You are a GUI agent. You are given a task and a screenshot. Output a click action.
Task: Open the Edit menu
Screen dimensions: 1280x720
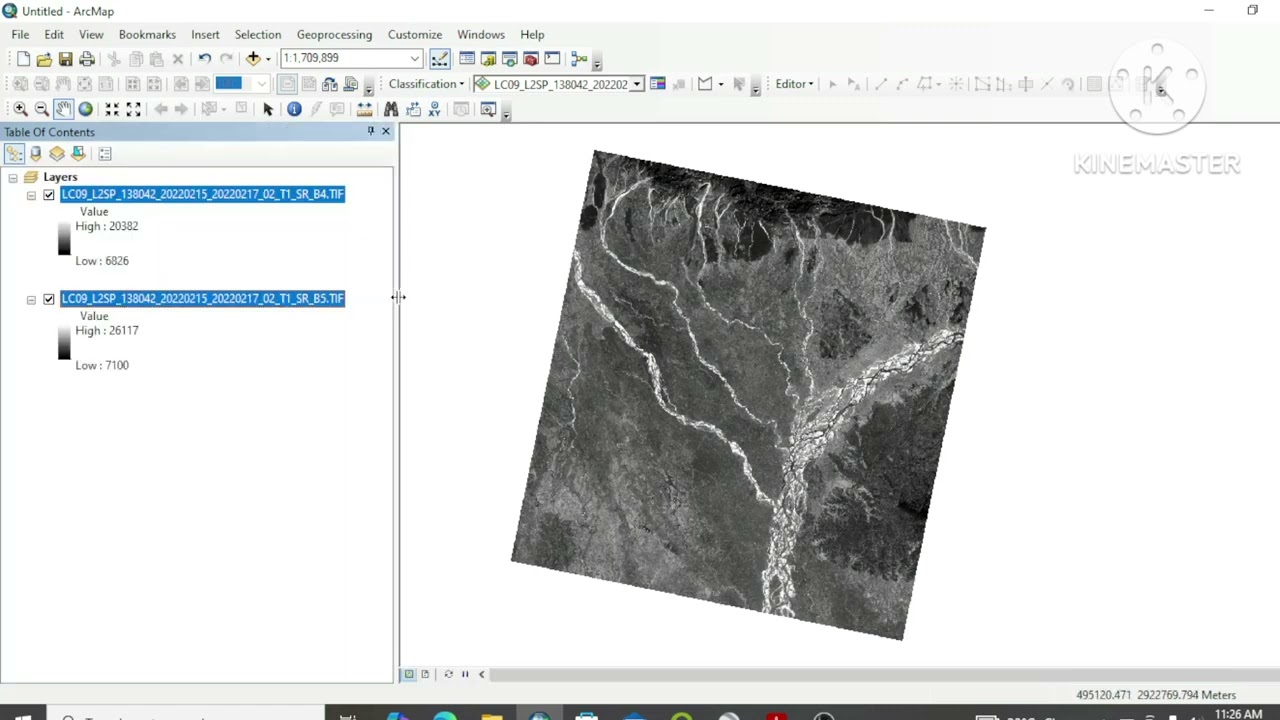point(54,34)
